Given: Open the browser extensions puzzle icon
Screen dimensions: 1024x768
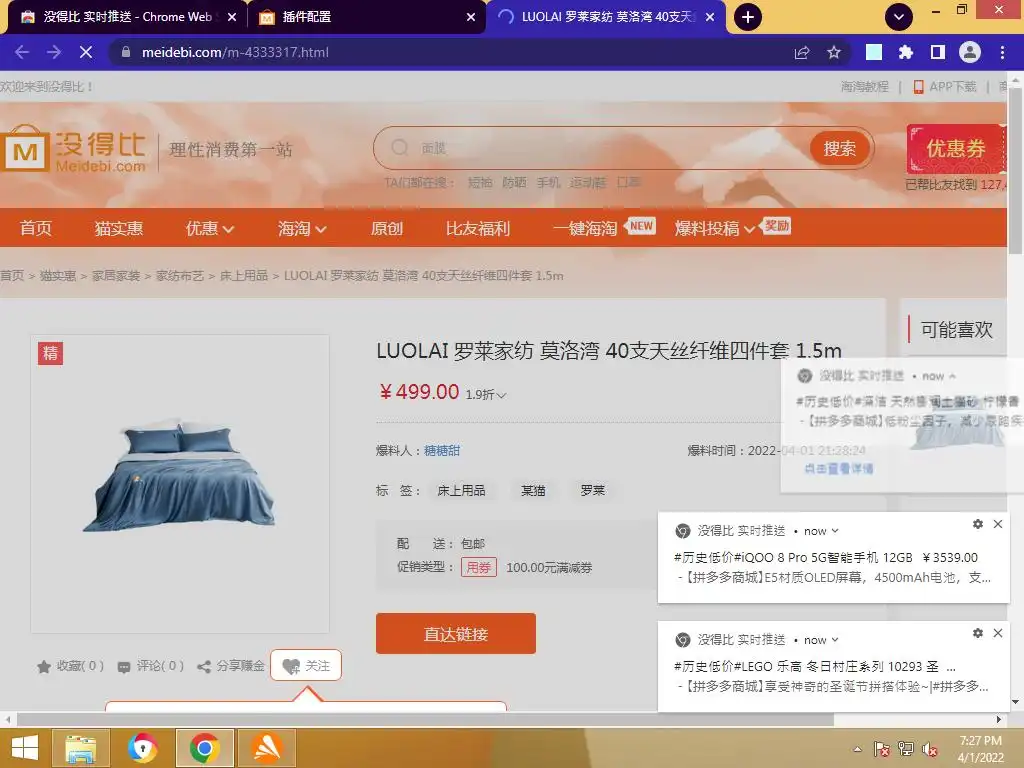Looking at the screenshot, I should (x=906, y=52).
